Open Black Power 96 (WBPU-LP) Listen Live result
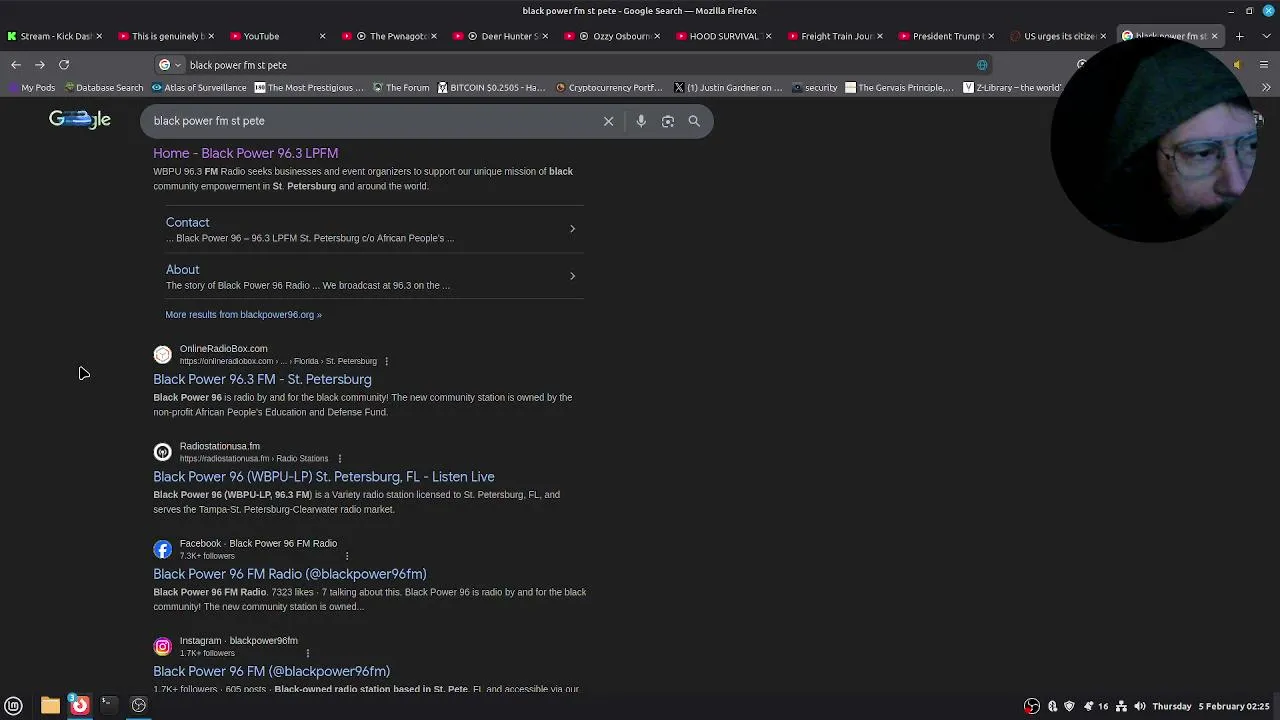1280x720 pixels. 324,477
